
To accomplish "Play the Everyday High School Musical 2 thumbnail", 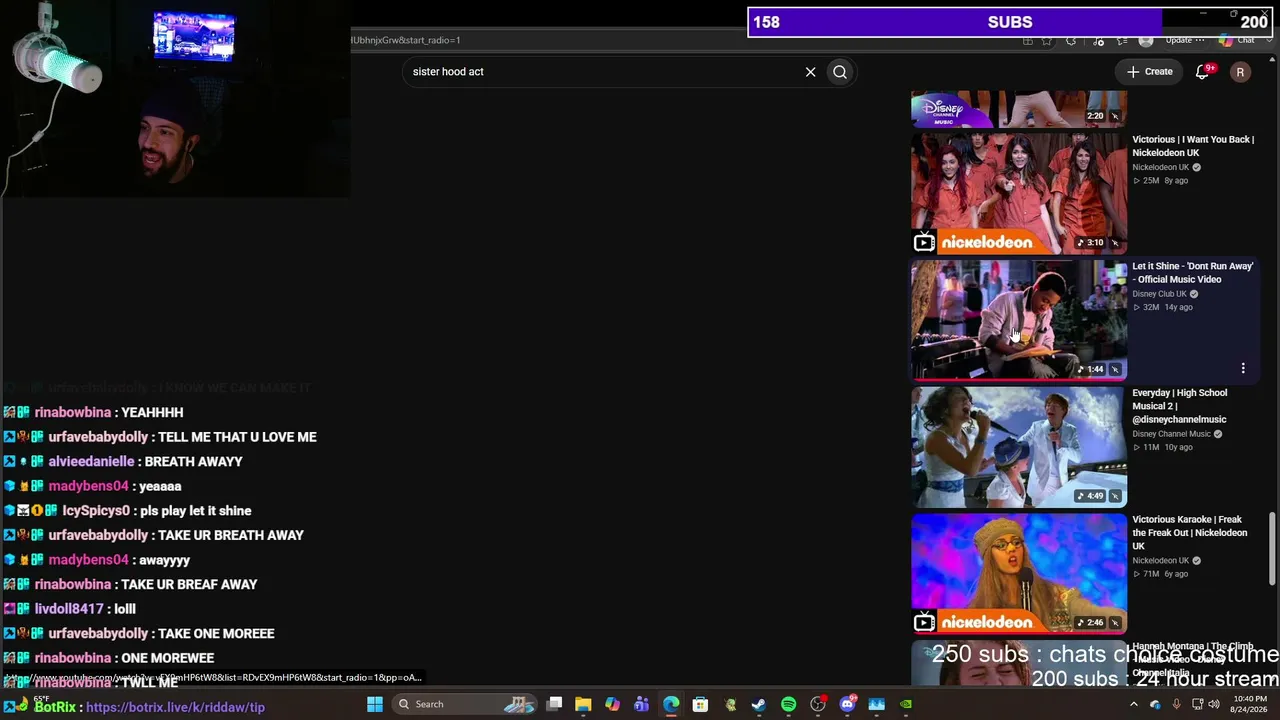I will click(x=1019, y=447).
